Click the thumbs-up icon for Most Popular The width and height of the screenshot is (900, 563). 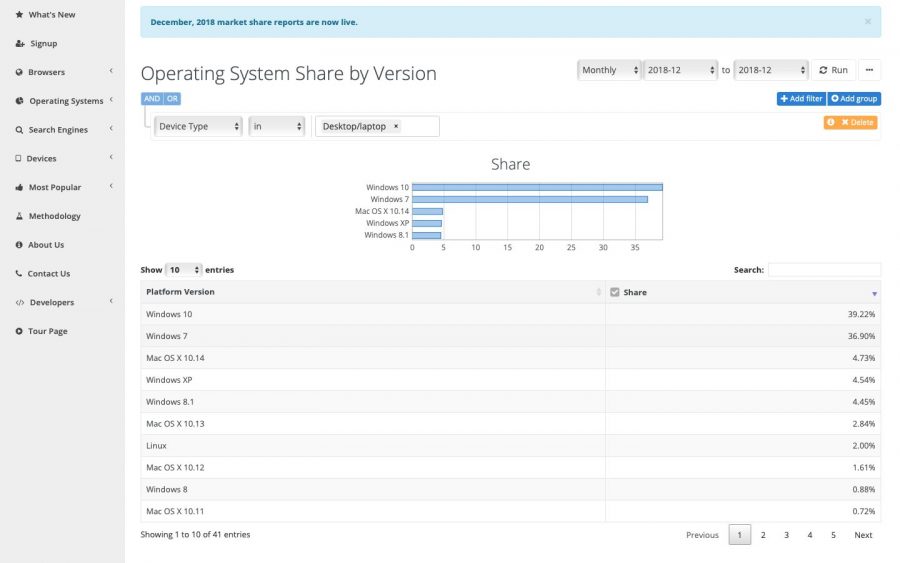(x=19, y=187)
